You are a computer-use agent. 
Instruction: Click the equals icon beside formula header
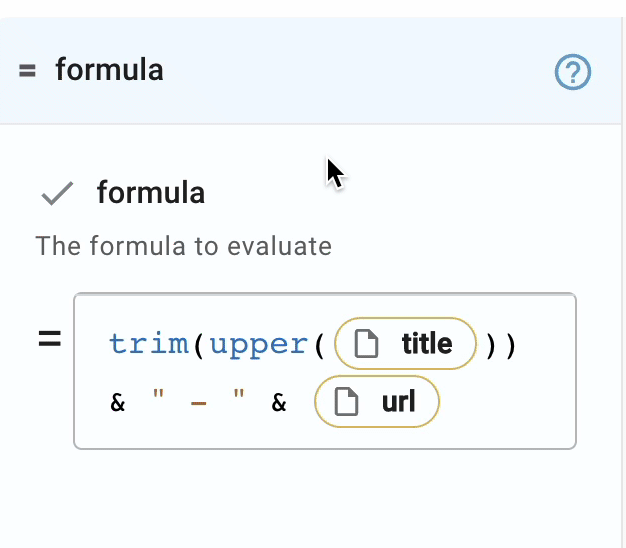[27, 71]
